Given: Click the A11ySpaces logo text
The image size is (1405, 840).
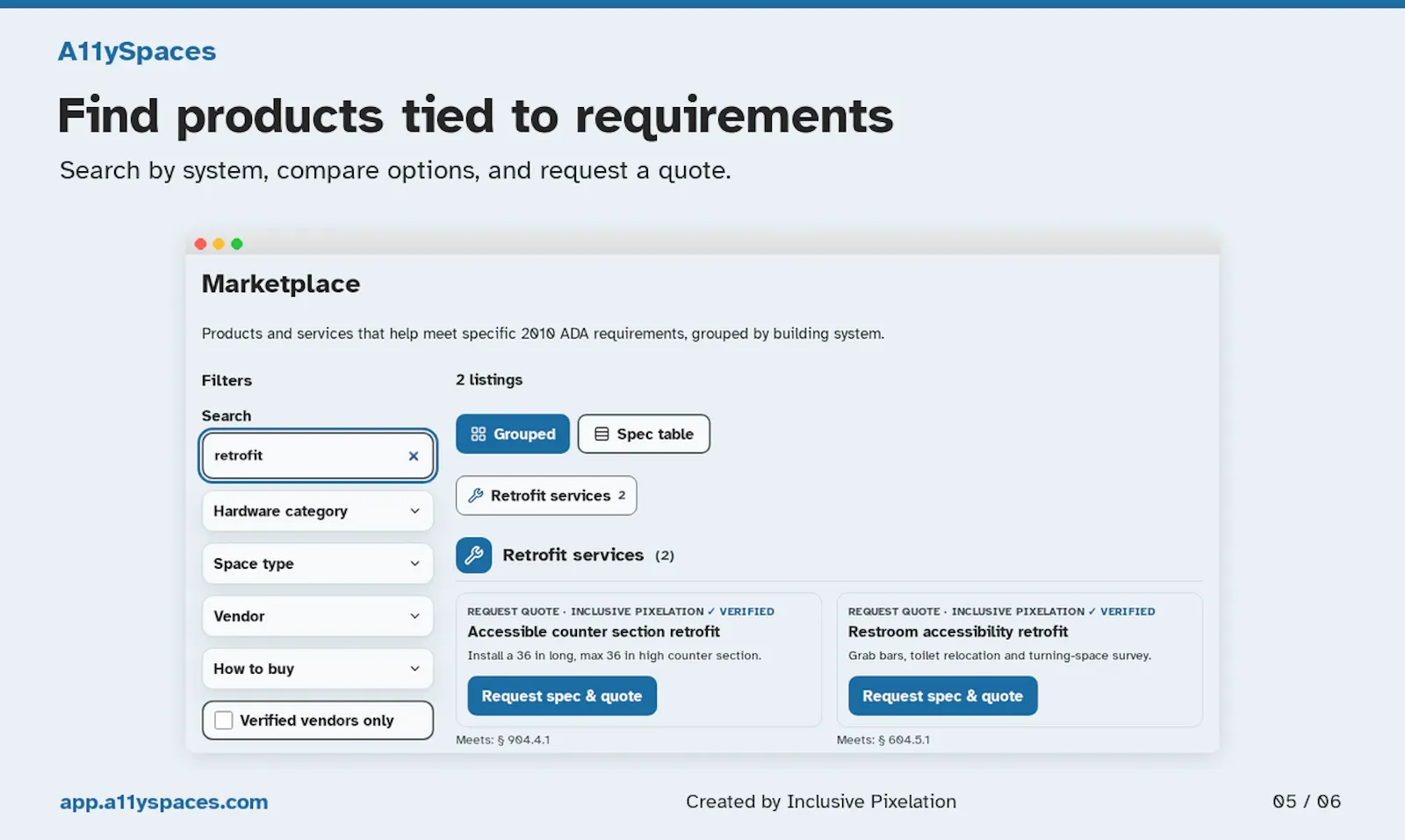Looking at the screenshot, I should point(137,52).
